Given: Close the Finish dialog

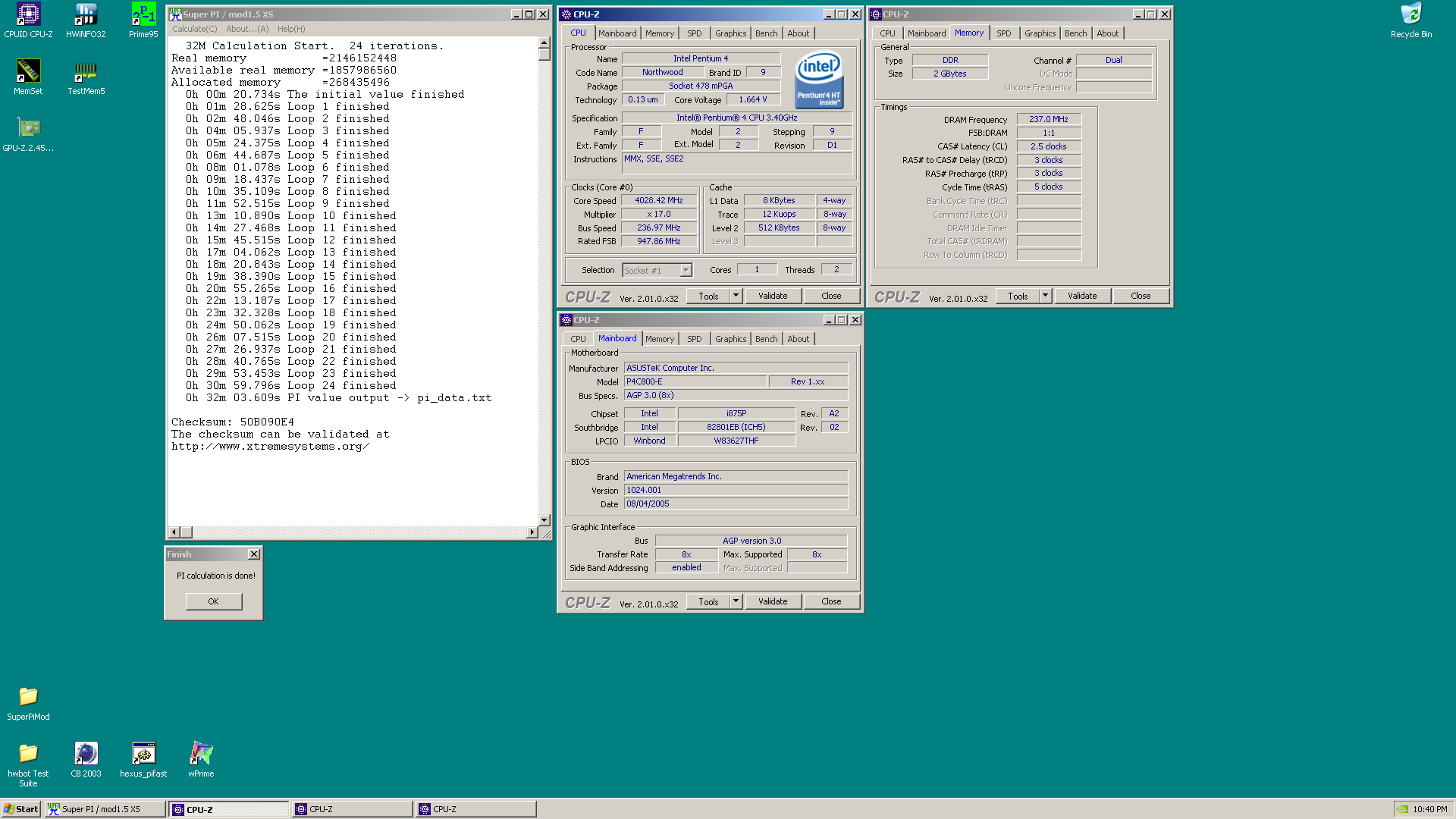Looking at the screenshot, I should [x=254, y=554].
